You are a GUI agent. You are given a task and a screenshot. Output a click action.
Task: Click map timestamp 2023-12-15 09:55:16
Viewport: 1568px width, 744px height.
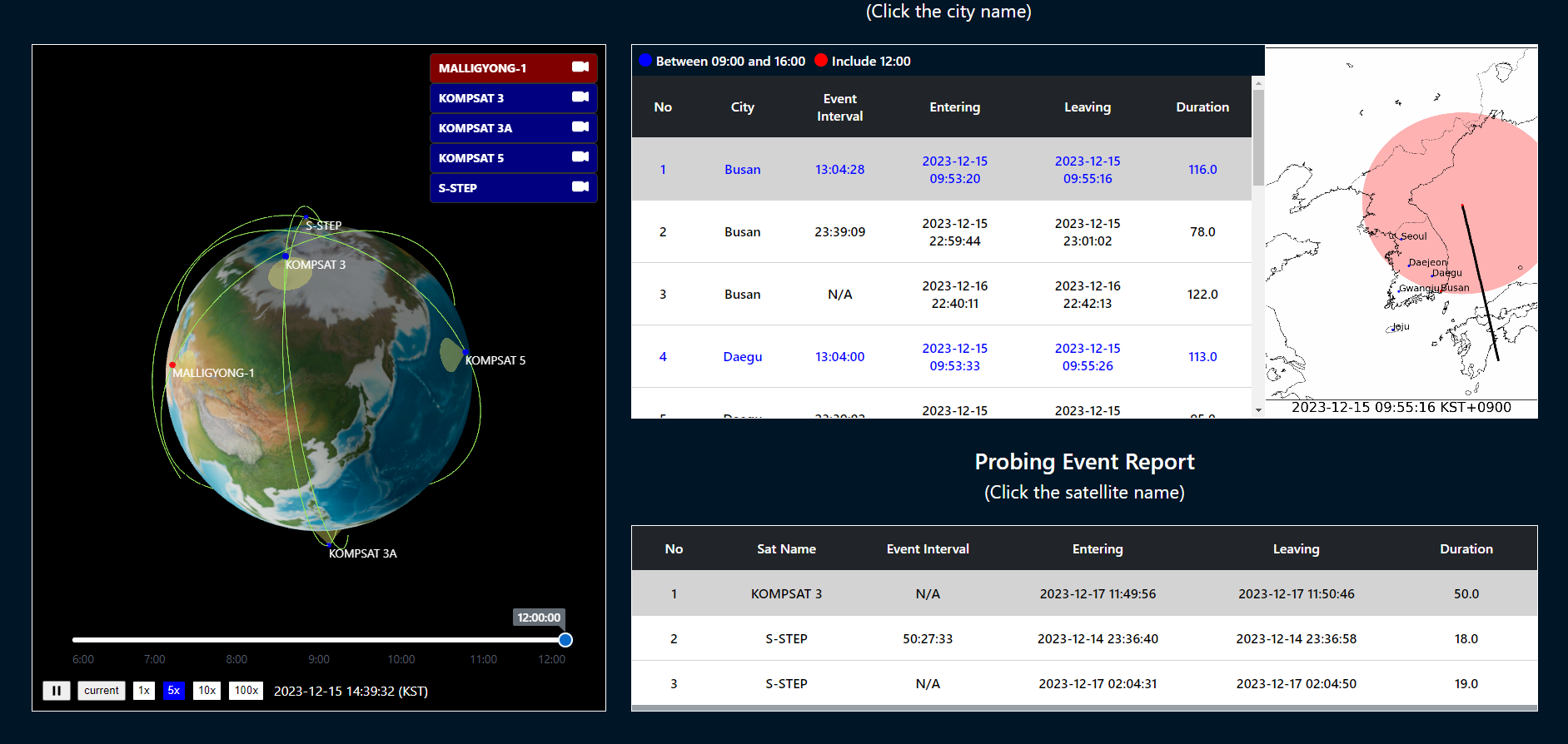click(1401, 408)
